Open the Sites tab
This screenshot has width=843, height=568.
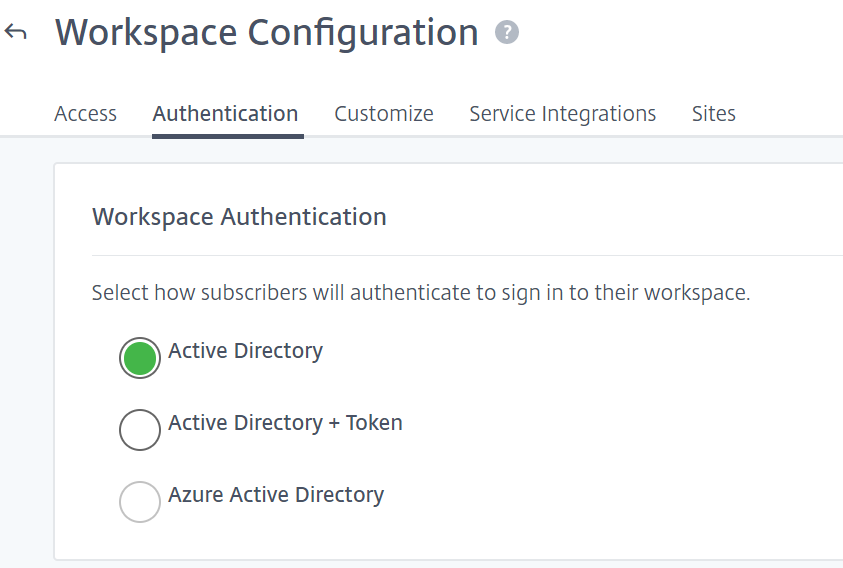[x=713, y=114]
